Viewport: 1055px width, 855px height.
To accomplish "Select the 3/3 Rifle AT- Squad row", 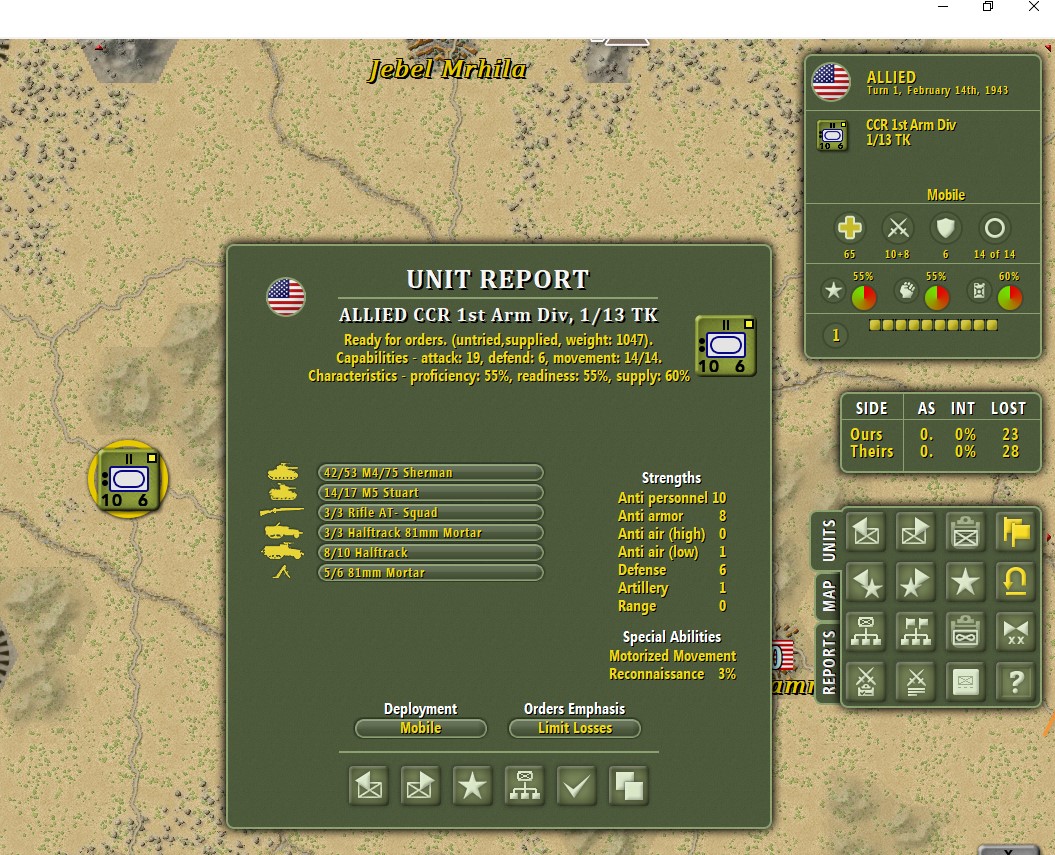I will point(431,513).
